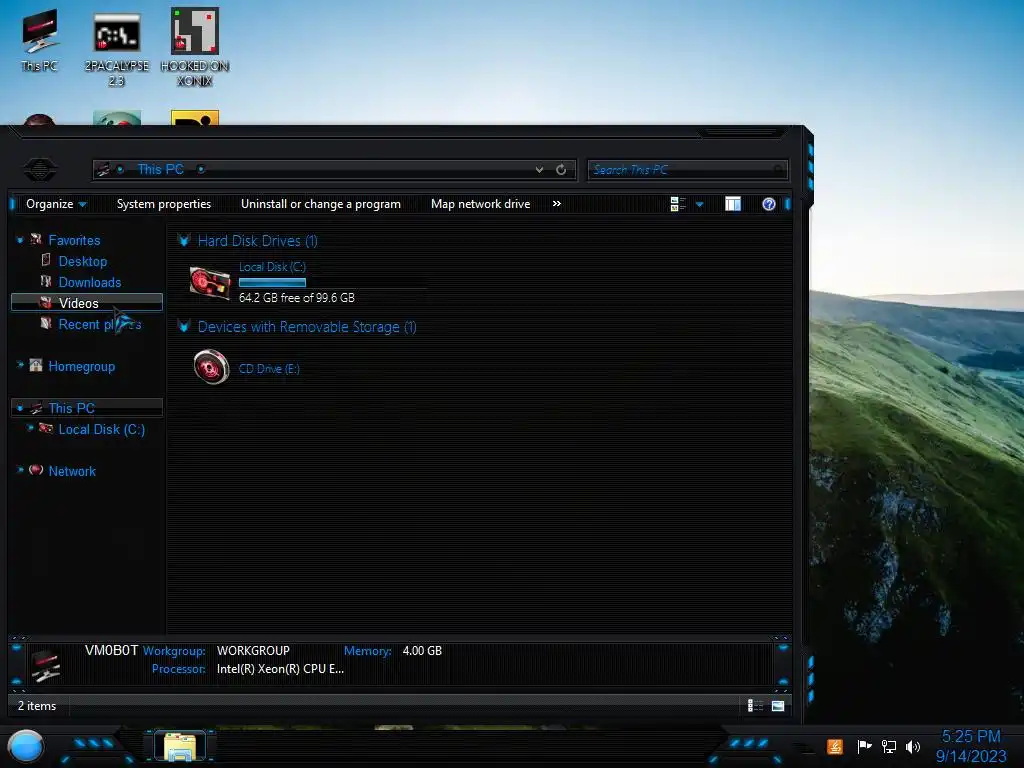Click the back navigation orb in Explorer
This screenshot has width=1024, height=768.
(x=40, y=169)
